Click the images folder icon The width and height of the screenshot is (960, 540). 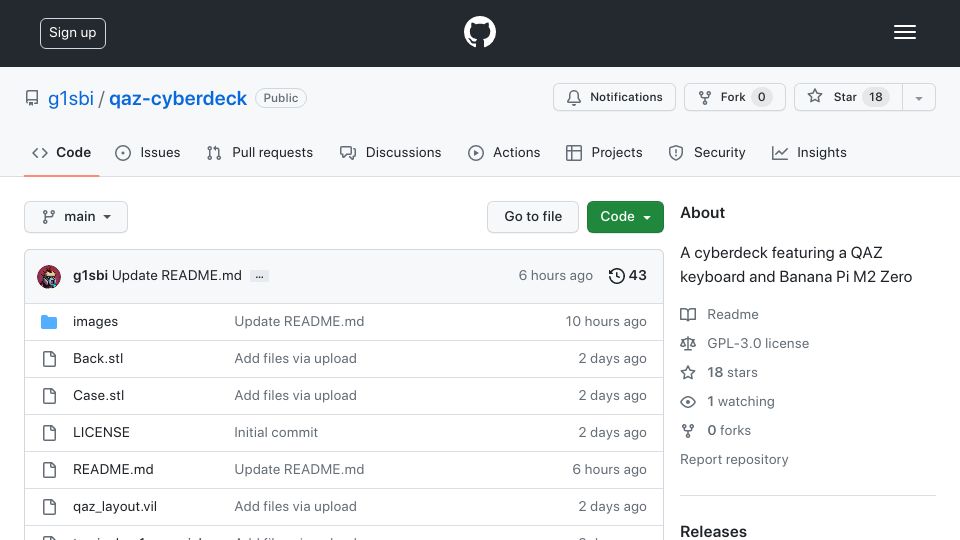tap(49, 322)
